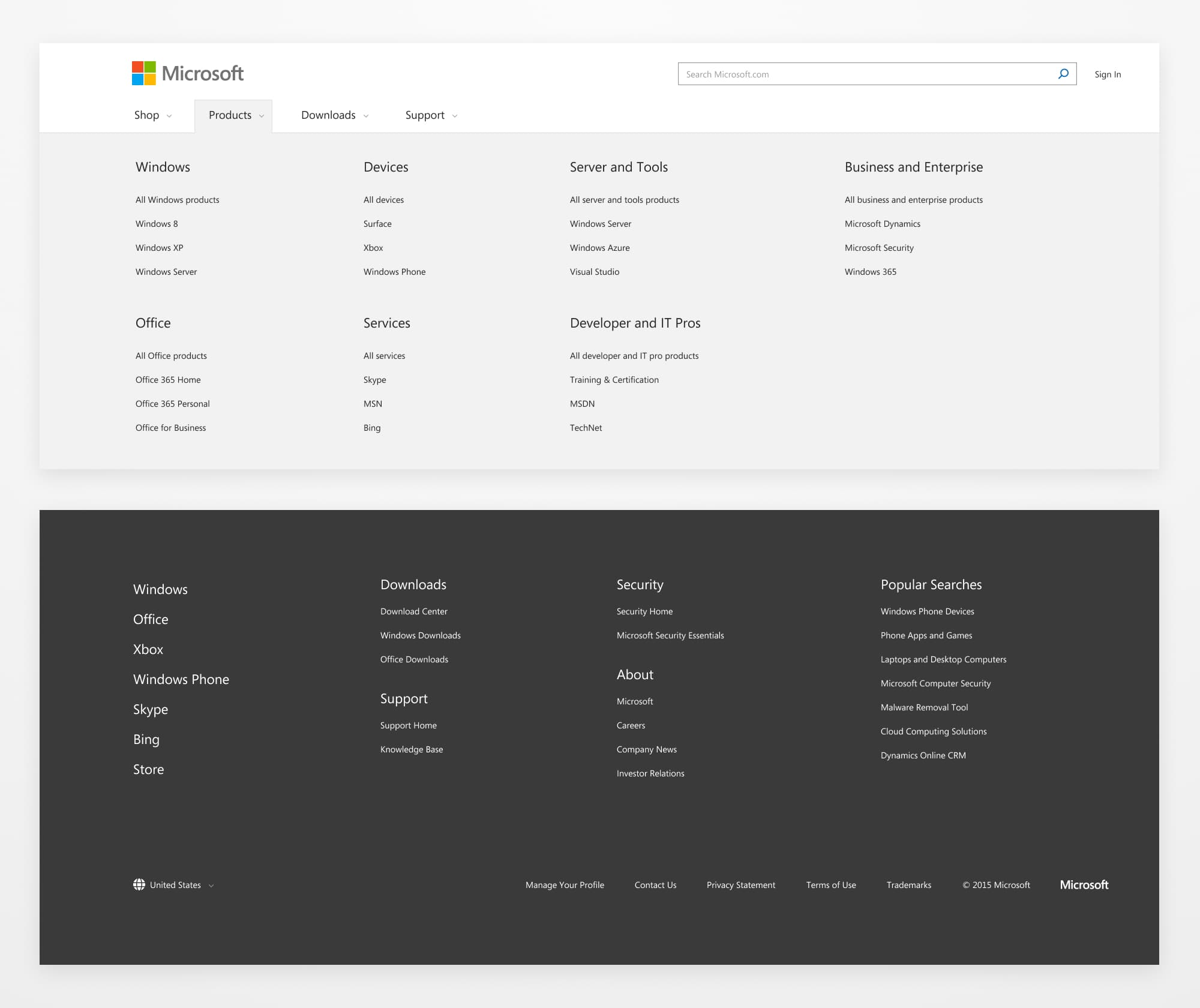The width and height of the screenshot is (1200, 1008).
Task: Select the Products navigation tab
Action: pos(233,116)
